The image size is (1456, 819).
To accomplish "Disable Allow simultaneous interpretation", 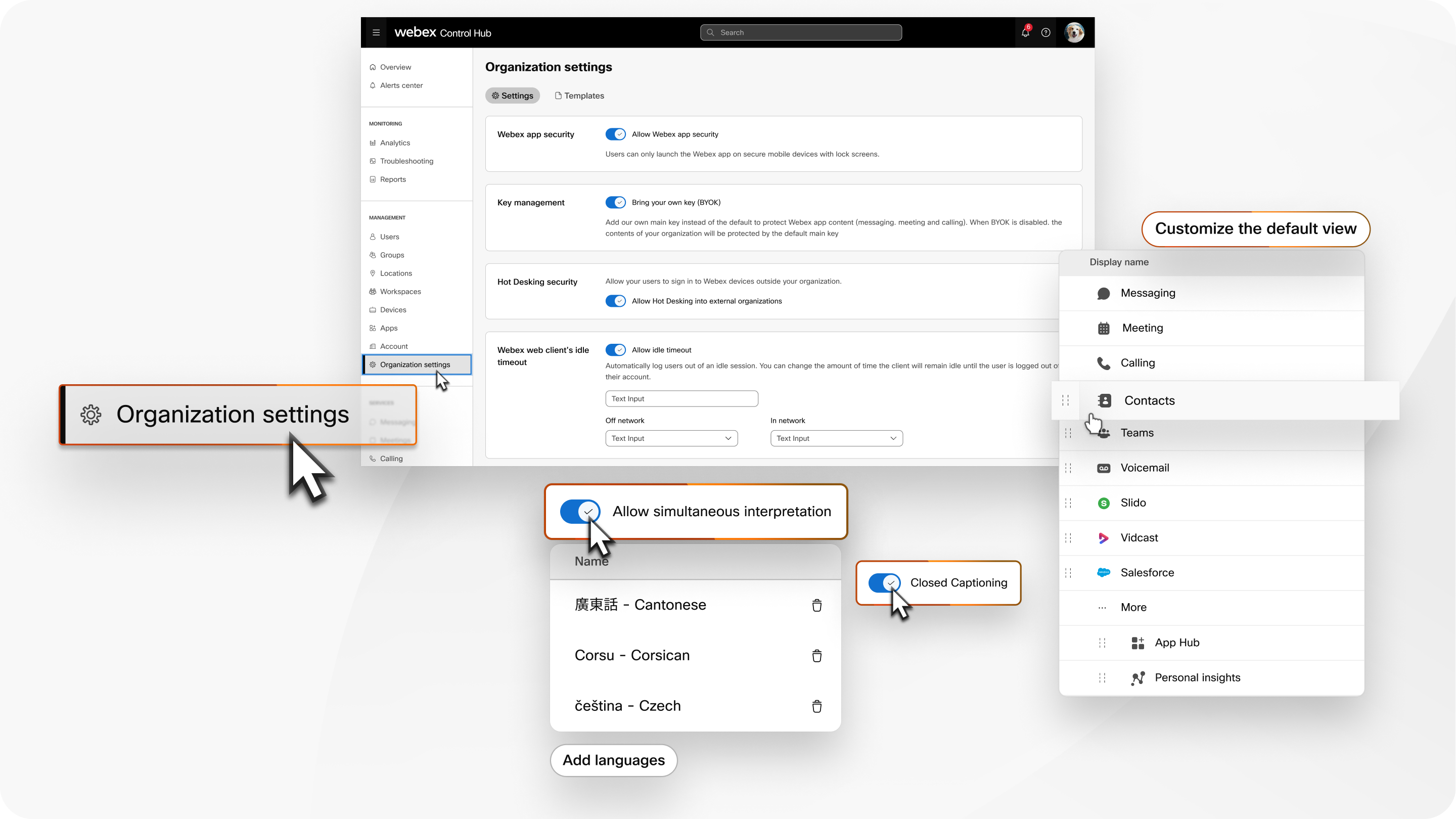I will point(580,512).
